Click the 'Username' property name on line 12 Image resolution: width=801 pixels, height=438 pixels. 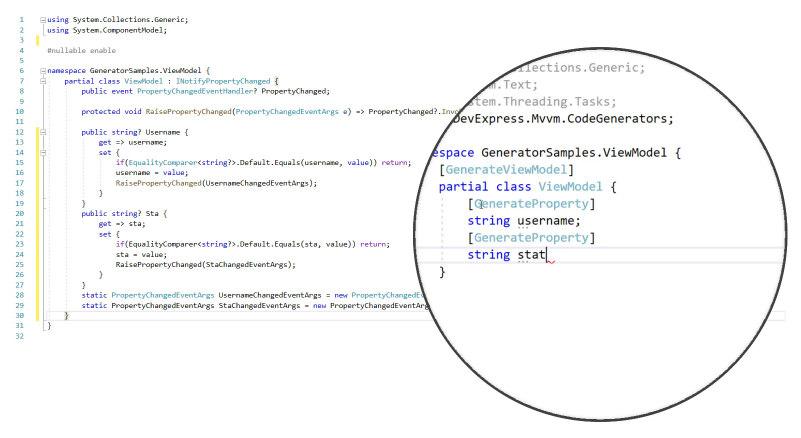click(162, 132)
